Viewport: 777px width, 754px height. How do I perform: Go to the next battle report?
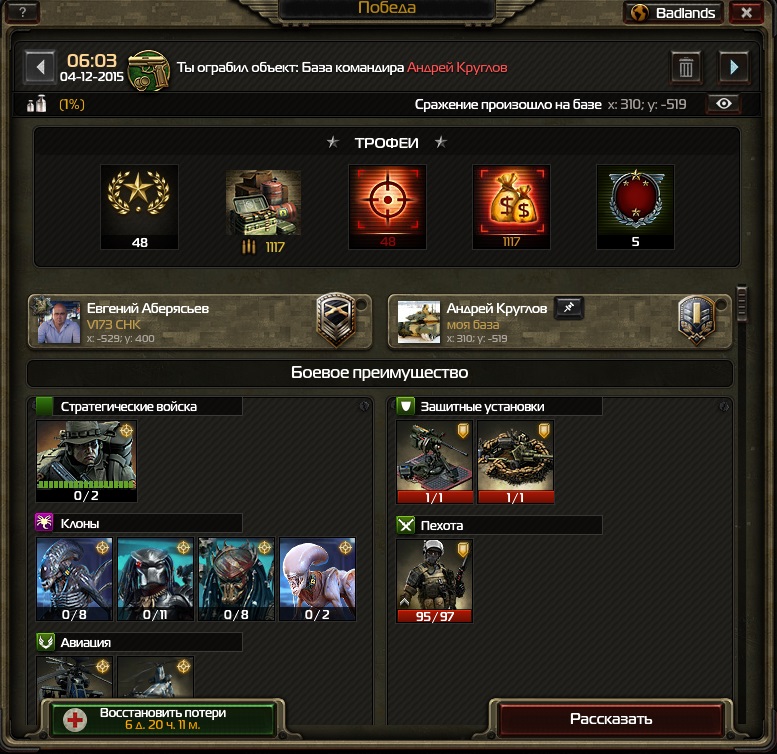[x=734, y=67]
